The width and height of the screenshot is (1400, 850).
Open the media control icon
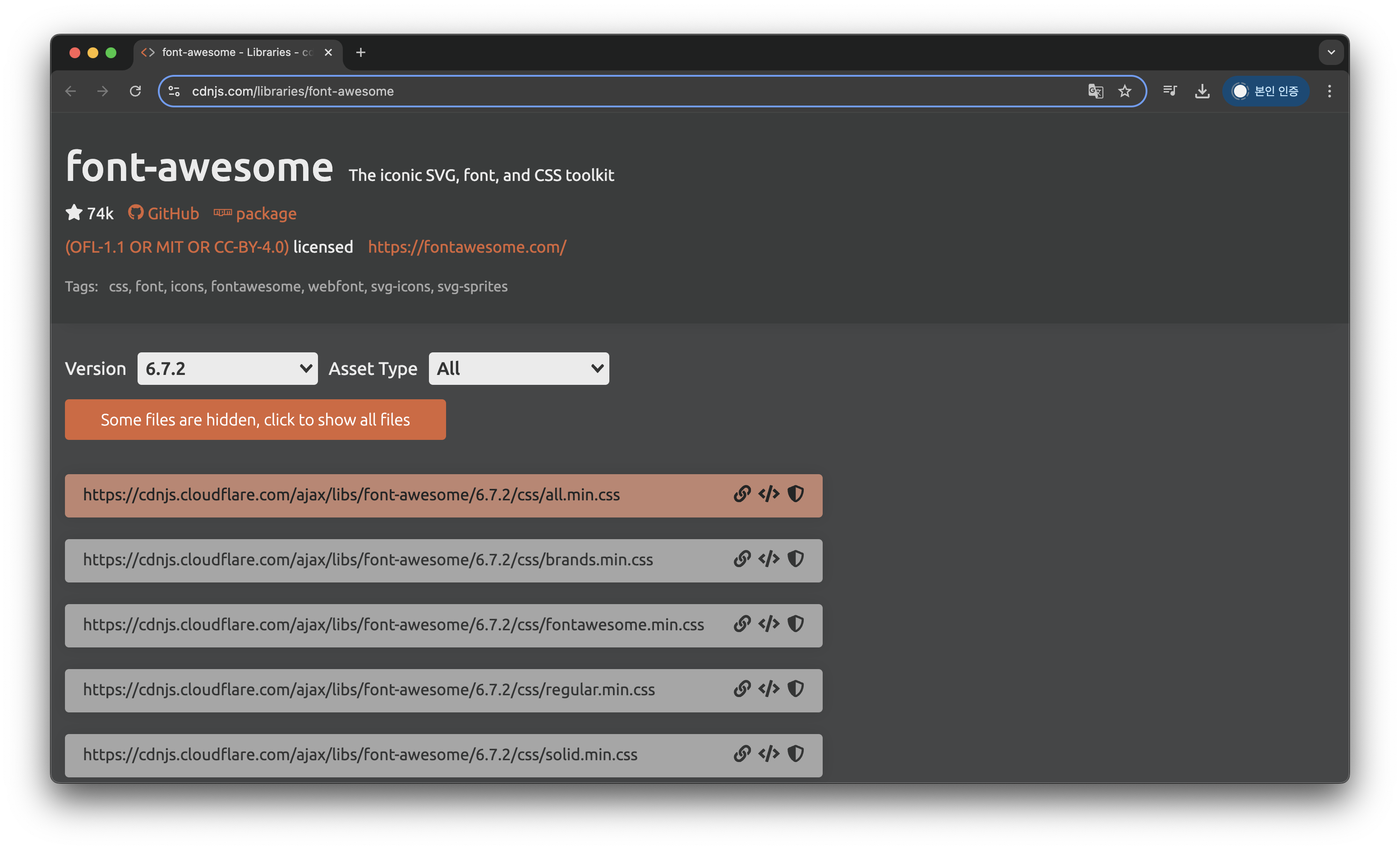[1170, 91]
